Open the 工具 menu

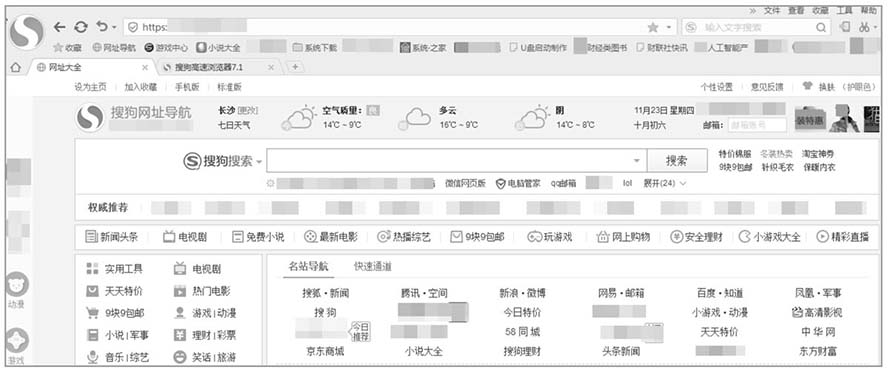click(x=845, y=10)
